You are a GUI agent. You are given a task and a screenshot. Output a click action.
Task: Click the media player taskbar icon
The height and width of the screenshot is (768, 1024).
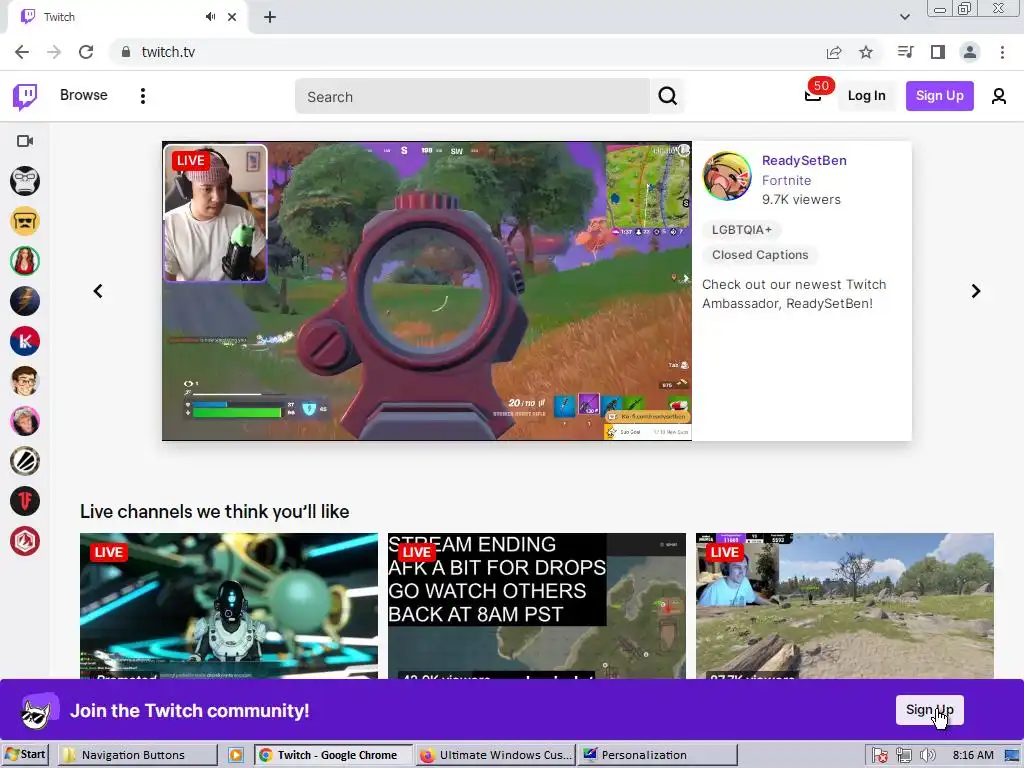click(236, 755)
